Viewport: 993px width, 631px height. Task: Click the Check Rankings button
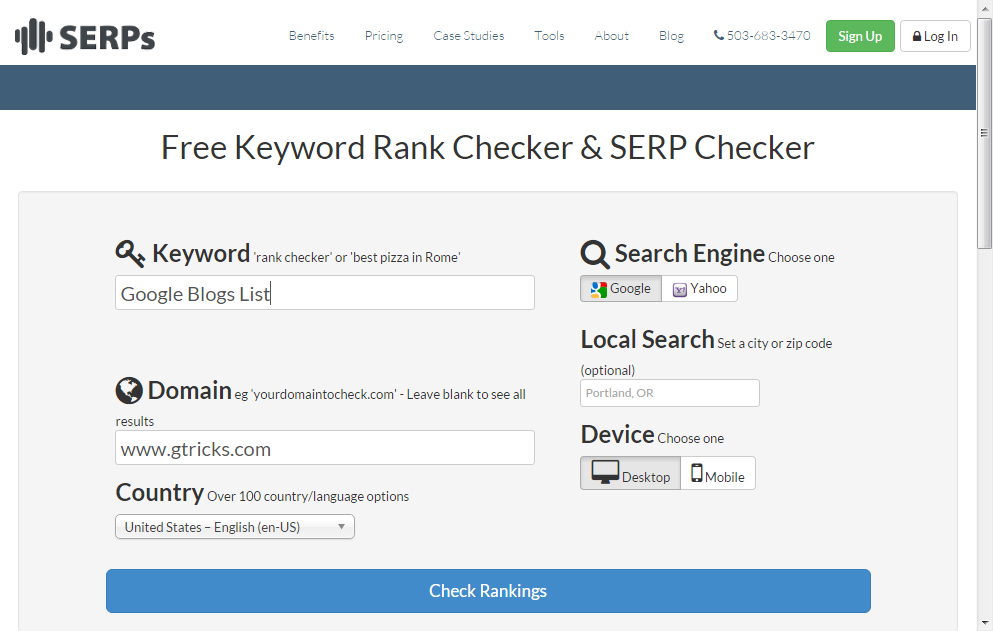[x=488, y=591]
